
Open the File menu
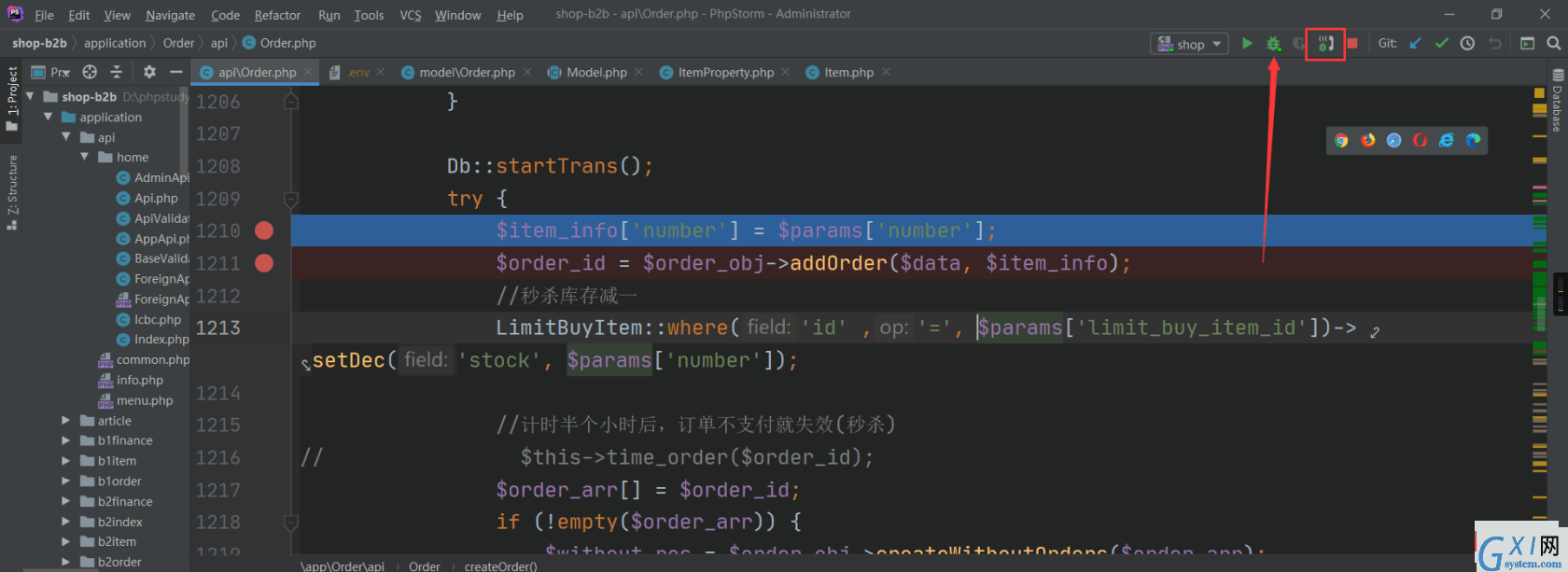tap(44, 15)
